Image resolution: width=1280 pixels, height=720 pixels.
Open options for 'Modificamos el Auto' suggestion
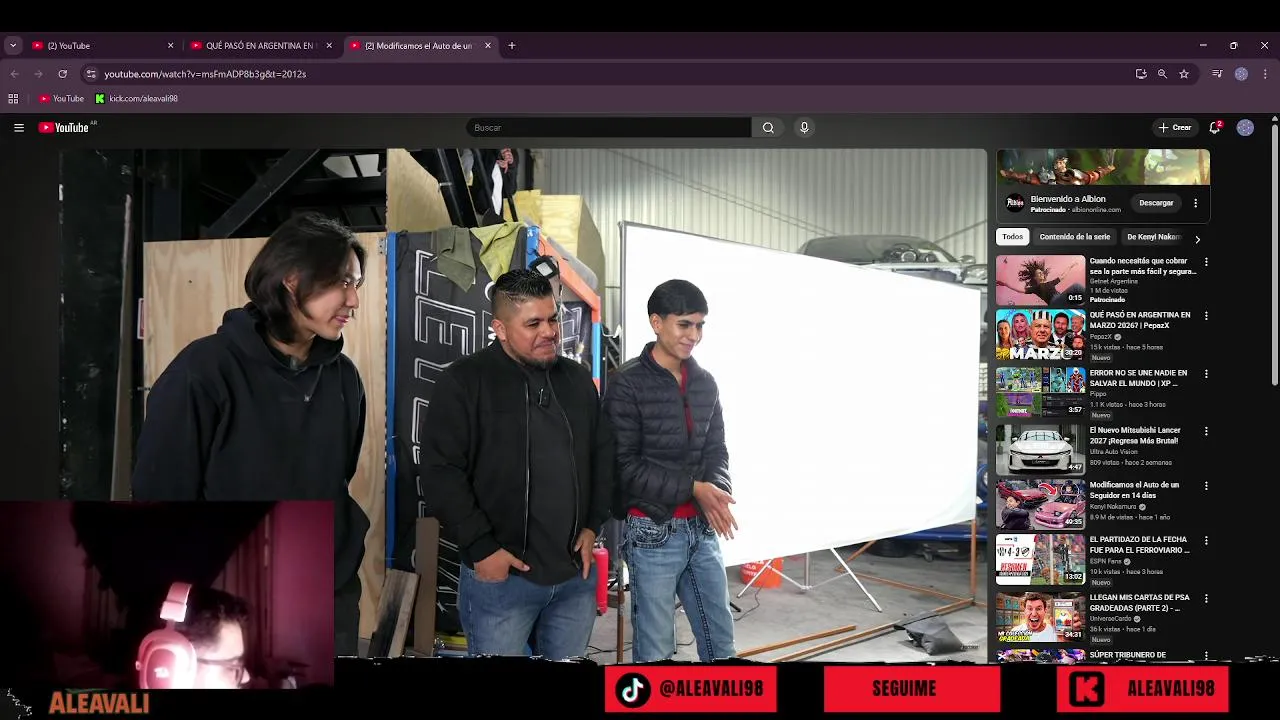pyautogui.click(x=1206, y=486)
